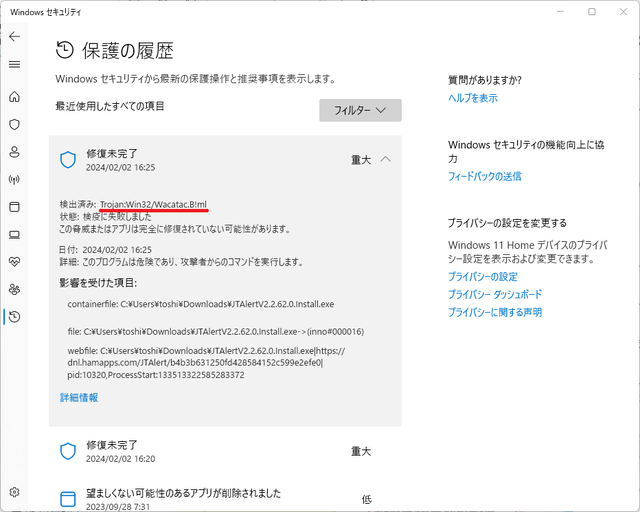The image size is (640, 512).
Task: Click ヘルプを表示 link
Action: 473,98
